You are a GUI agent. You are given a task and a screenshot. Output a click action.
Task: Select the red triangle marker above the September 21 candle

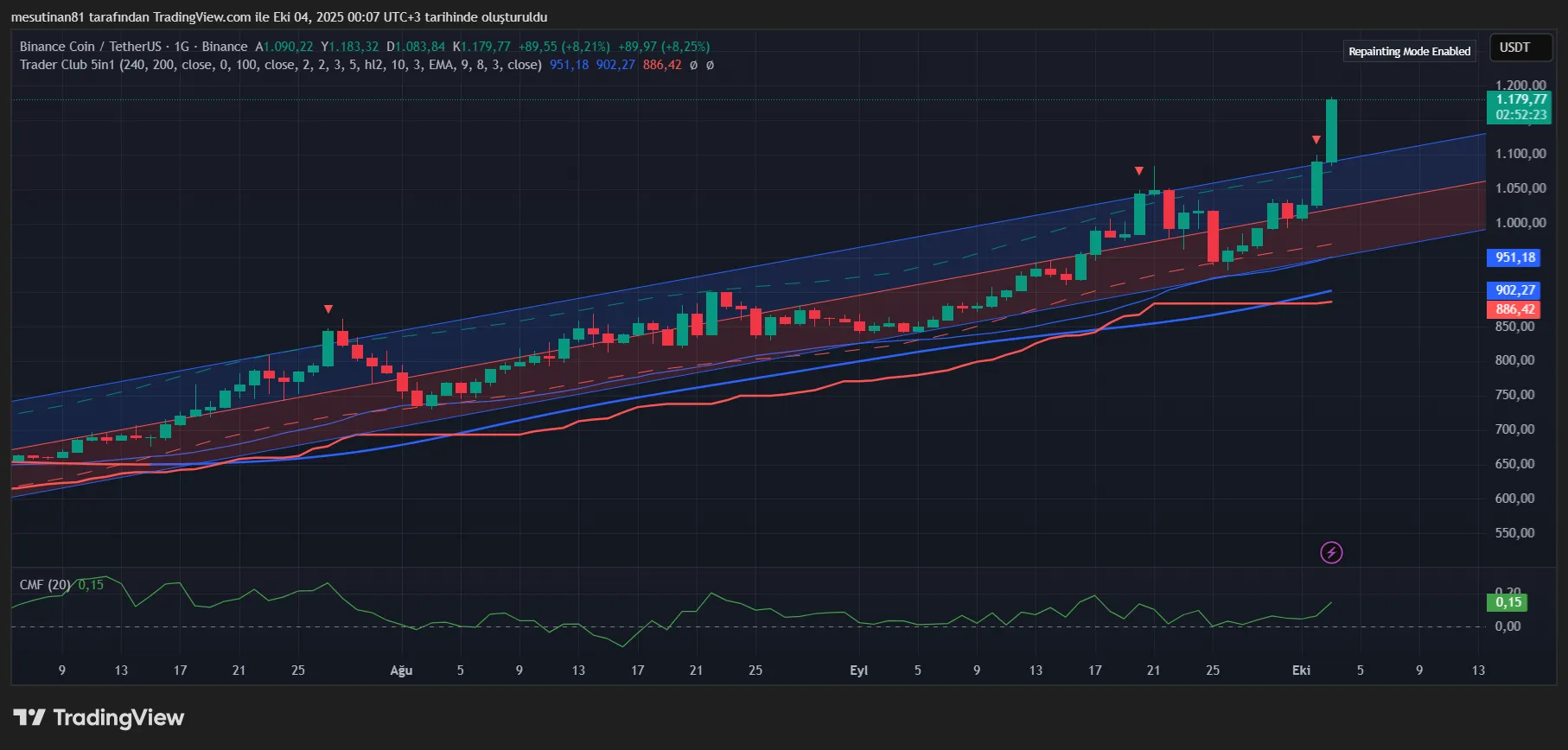[x=1139, y=171]
